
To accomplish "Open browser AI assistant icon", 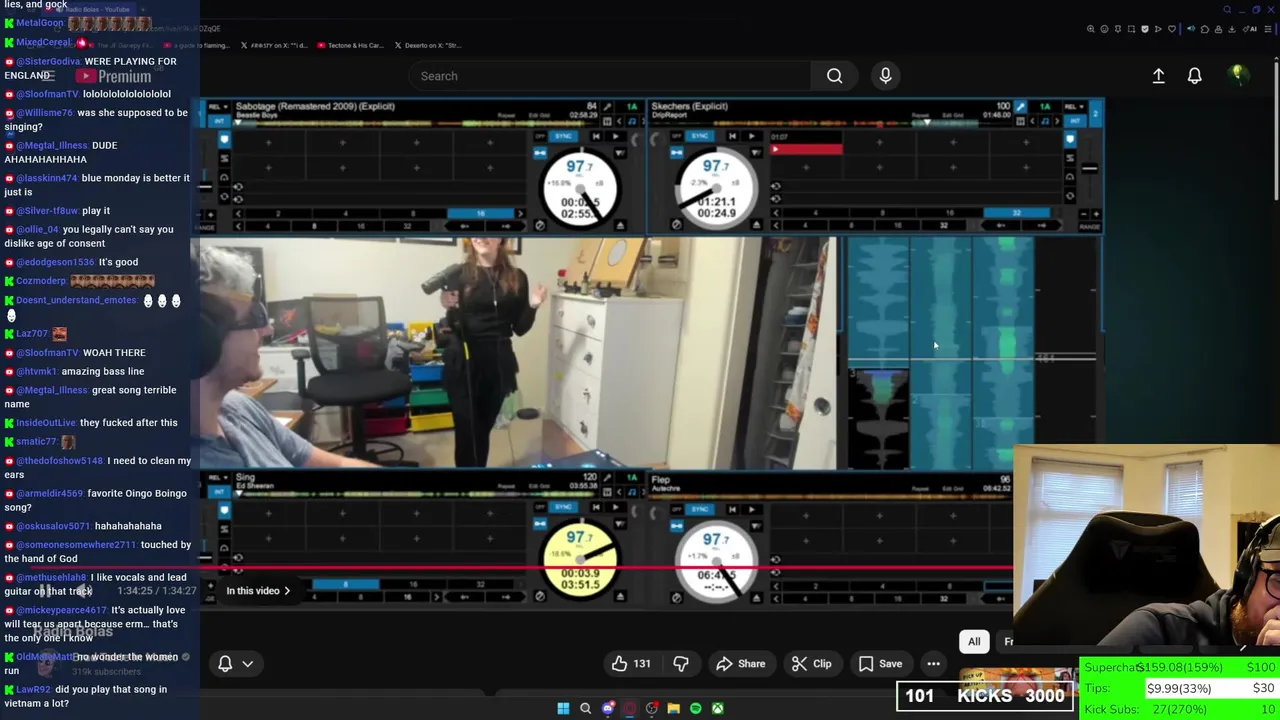I will point(1250,29).
